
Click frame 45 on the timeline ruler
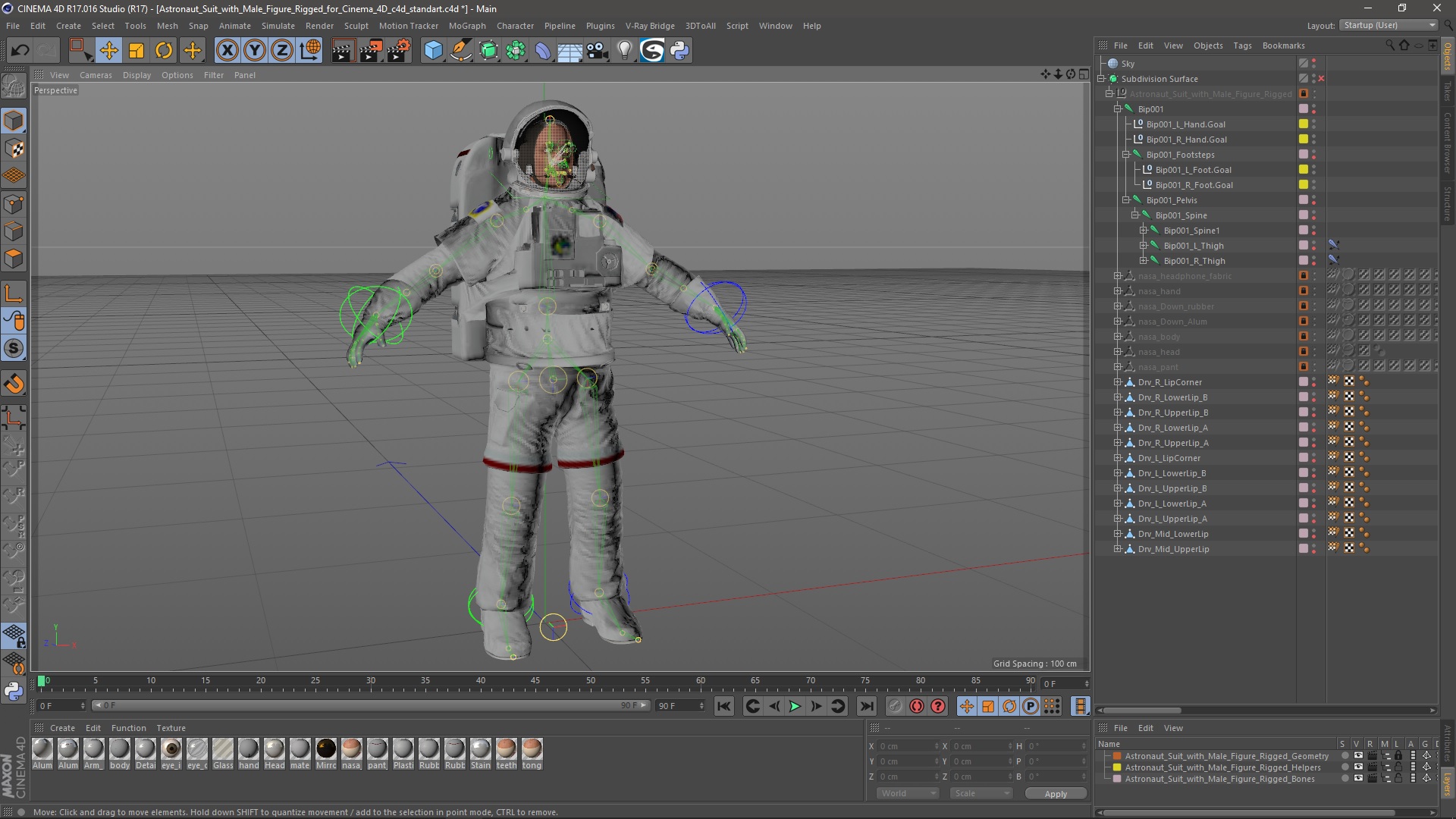coord(535,681)
